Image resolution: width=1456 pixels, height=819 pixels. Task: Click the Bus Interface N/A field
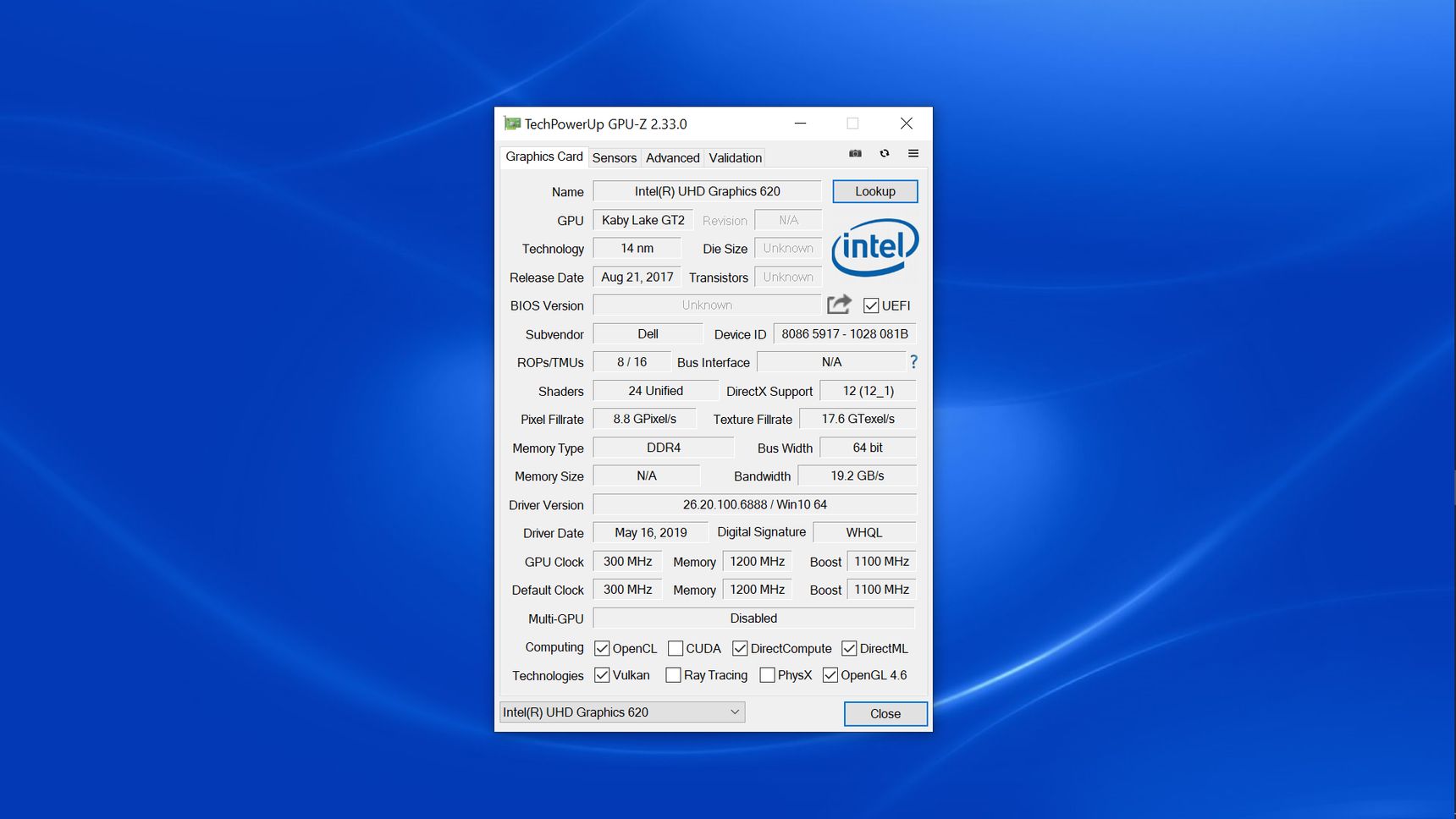click(831, 361)
